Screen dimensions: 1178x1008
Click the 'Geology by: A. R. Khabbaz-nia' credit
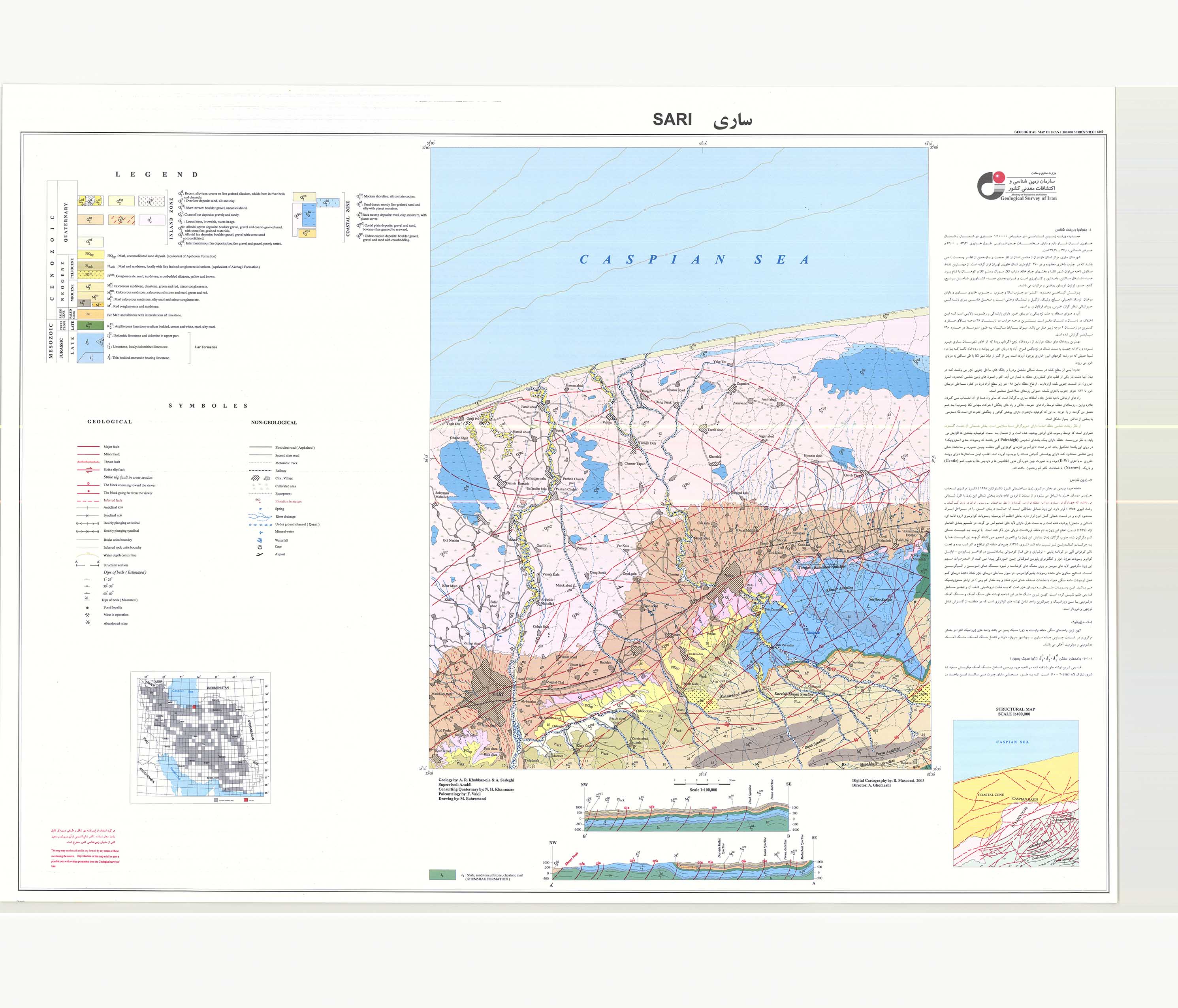click(x=476, y=780)
